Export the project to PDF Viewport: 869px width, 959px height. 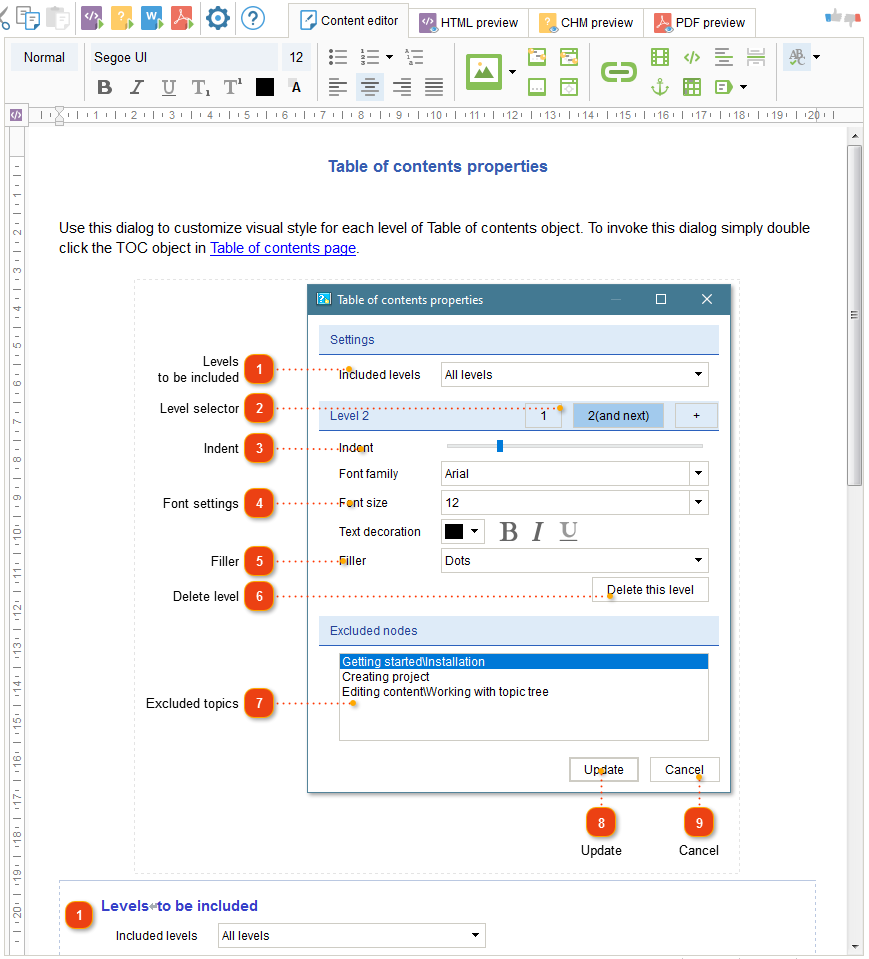[x=182, y=18]
